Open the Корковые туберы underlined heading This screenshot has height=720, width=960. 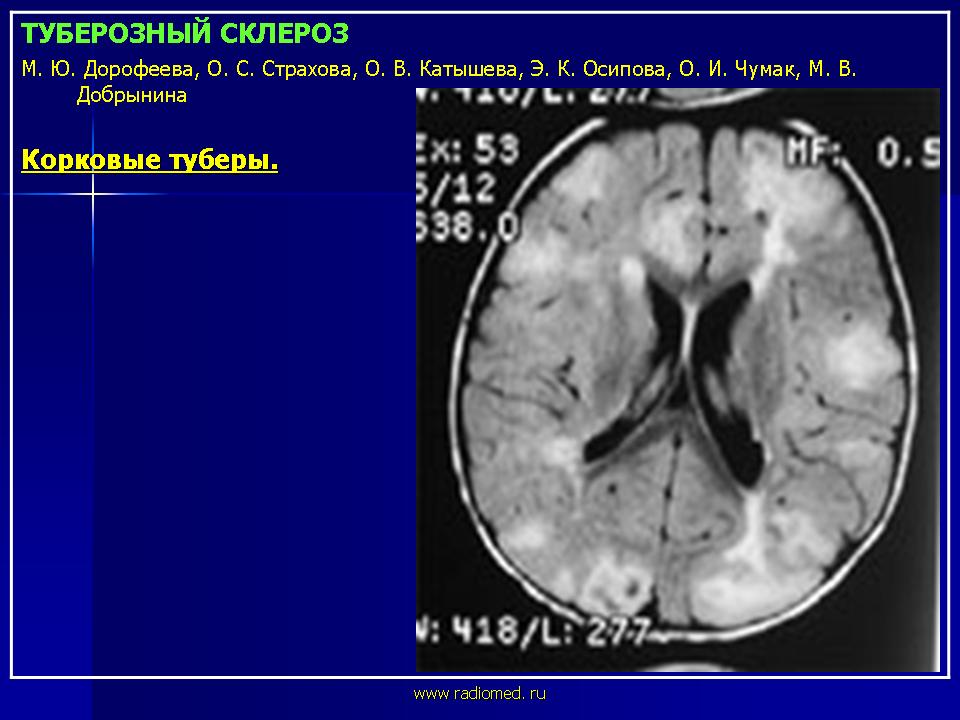coord(149,160)
